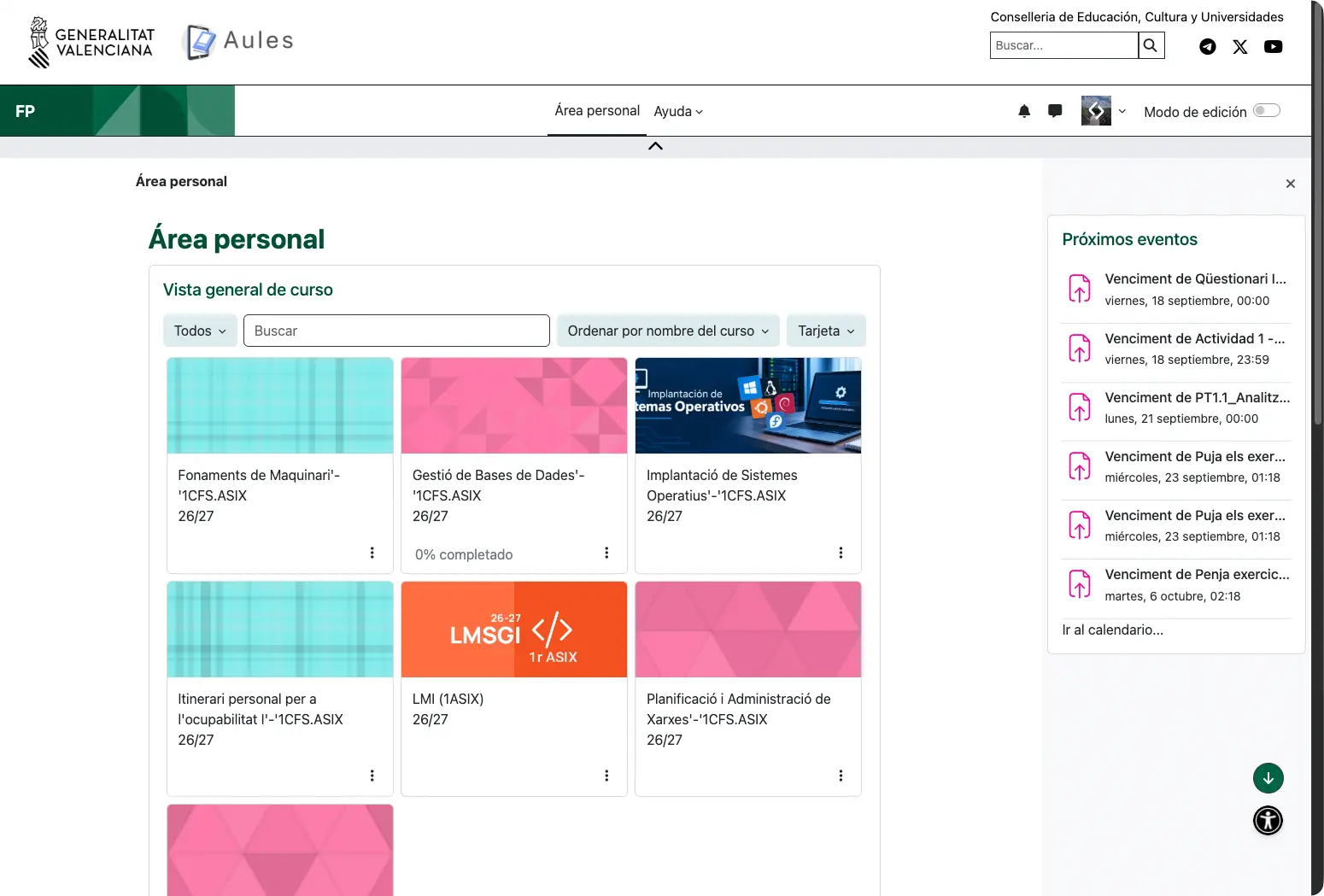The image size is (1324, 896).
Task: Click the Actividad 1 event file icon
Action: pos(1080,348)
